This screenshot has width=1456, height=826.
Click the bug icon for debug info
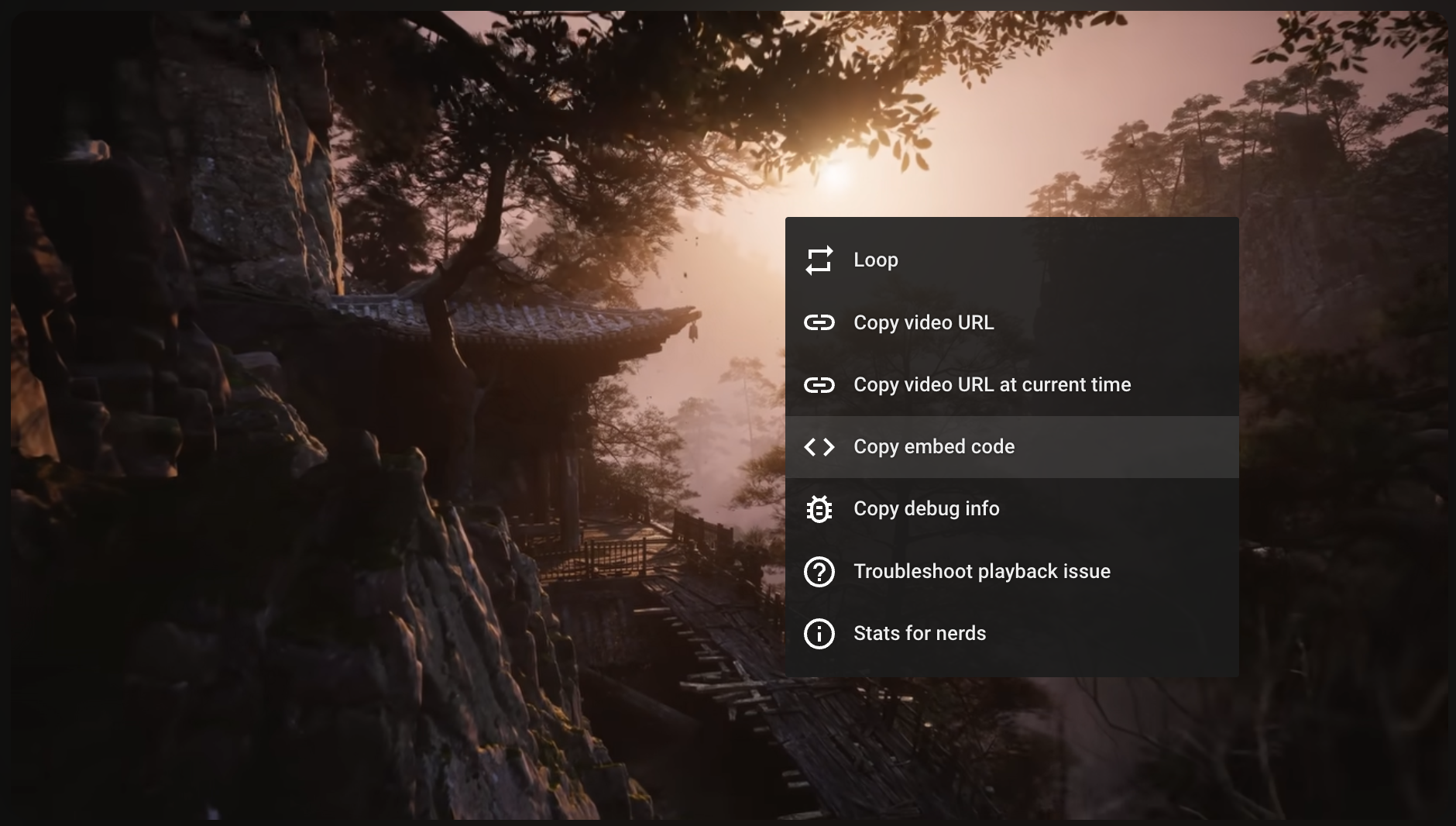819,509
